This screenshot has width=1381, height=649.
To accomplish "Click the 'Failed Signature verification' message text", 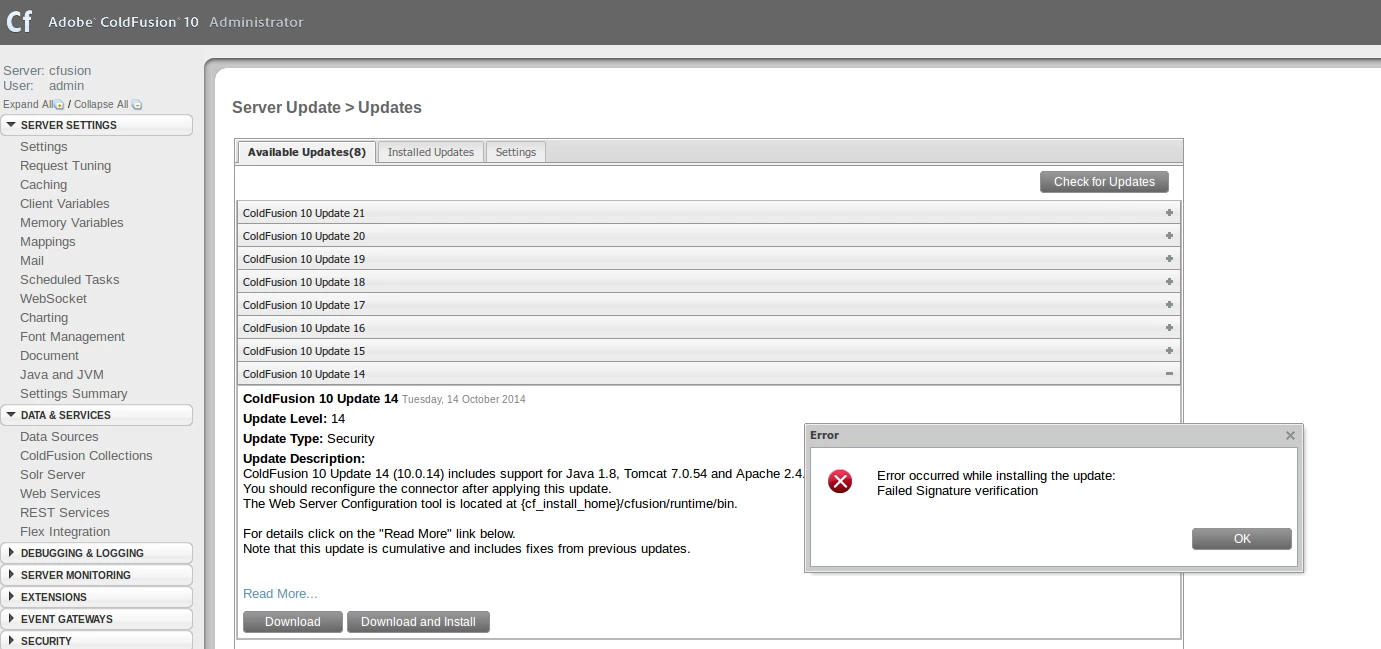I will coord(957,491).
